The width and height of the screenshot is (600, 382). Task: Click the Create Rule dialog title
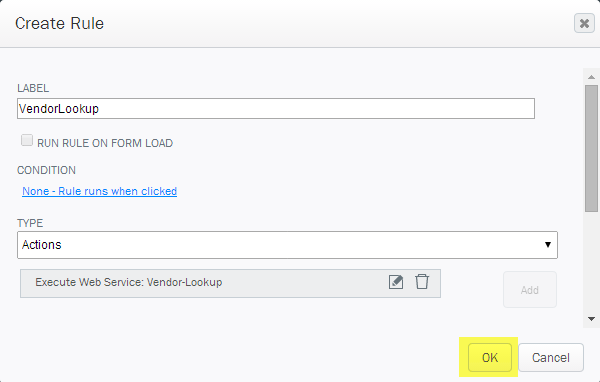tap(59, 23)
